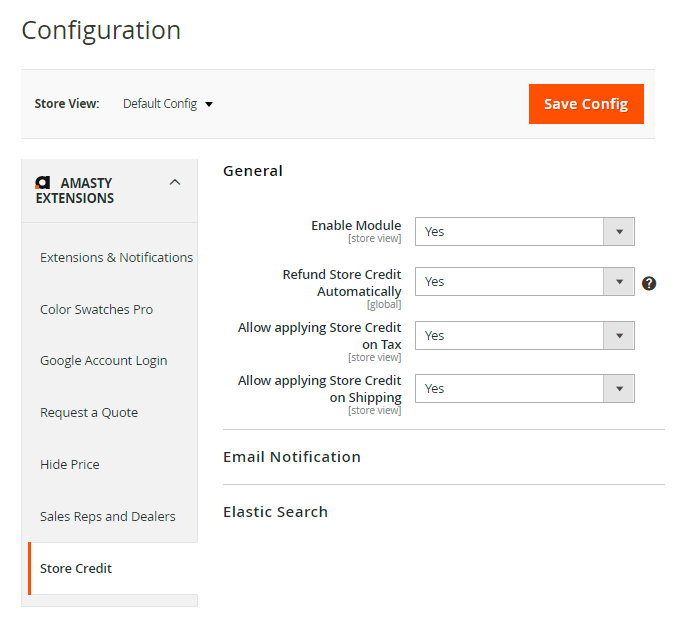Select Google Account Login in sidebar

(103, 361)
